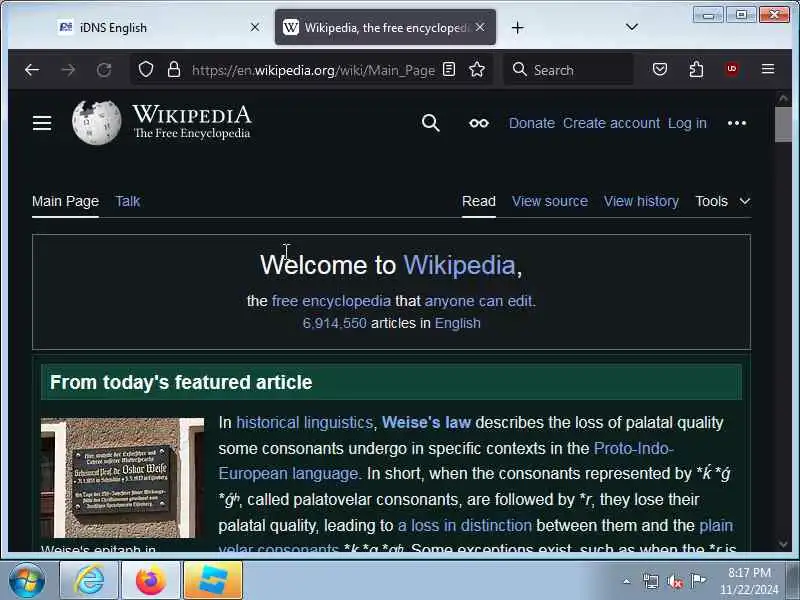Toggle reader view icon in address bar

449,69
